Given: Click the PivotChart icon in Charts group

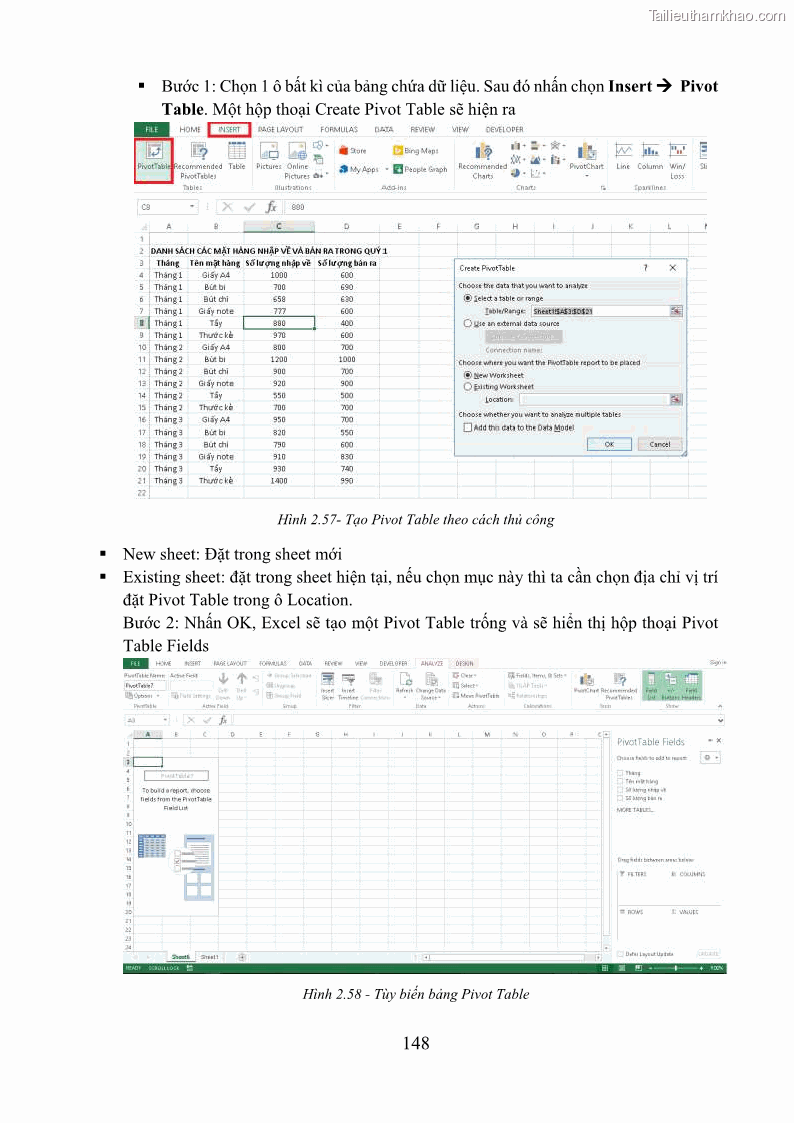Looking at the screenshot, I should point(586,156).
